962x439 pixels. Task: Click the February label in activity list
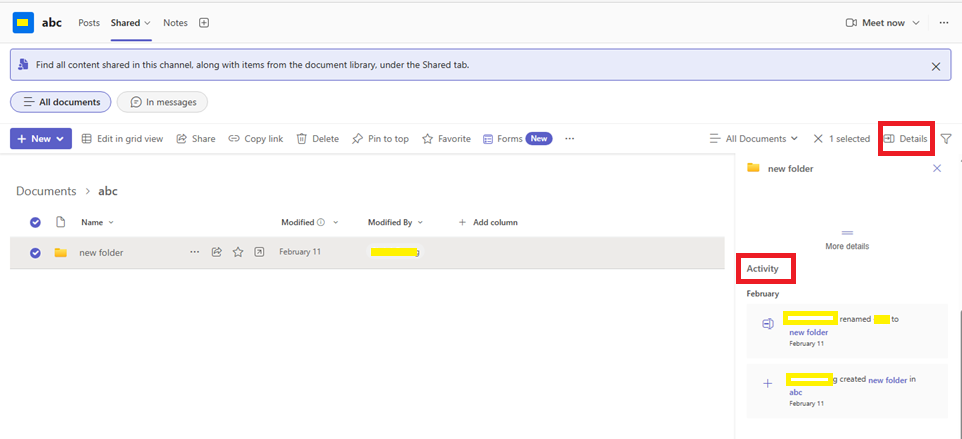click(763, 294)
